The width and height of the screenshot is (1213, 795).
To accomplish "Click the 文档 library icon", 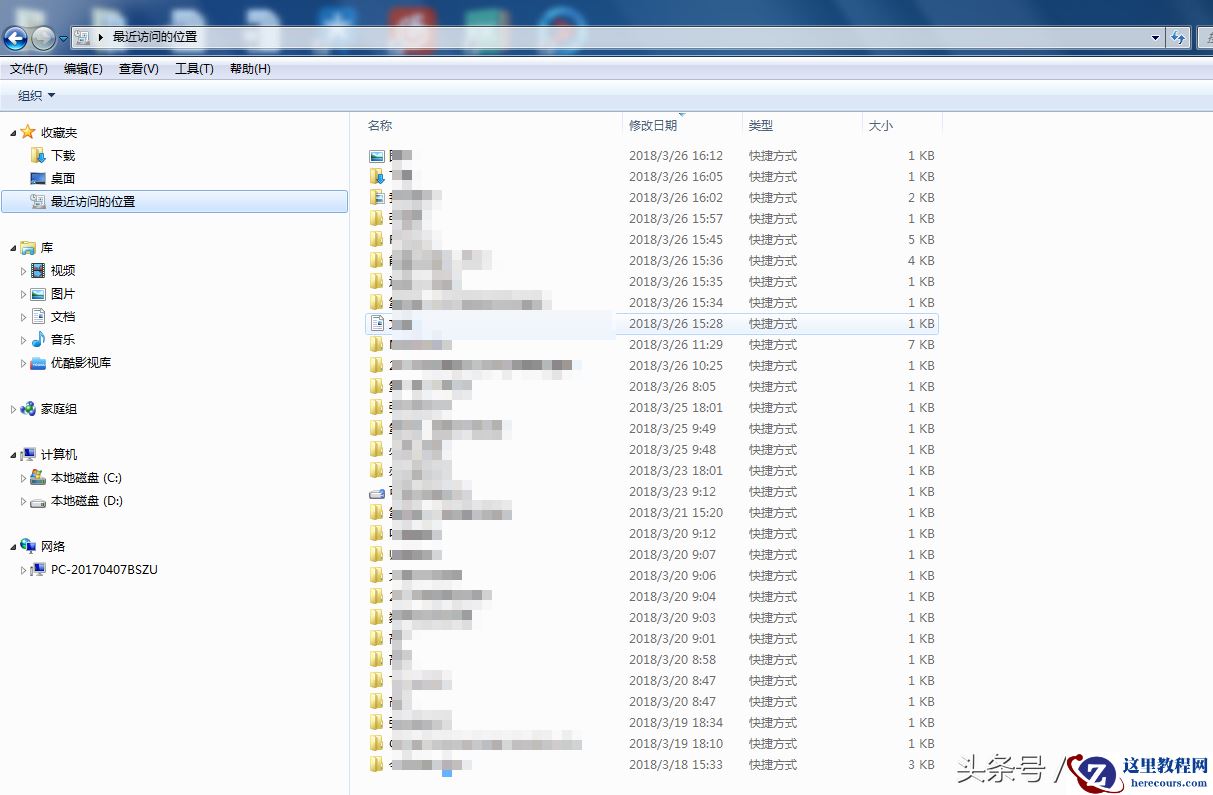I will pos(38,316).
